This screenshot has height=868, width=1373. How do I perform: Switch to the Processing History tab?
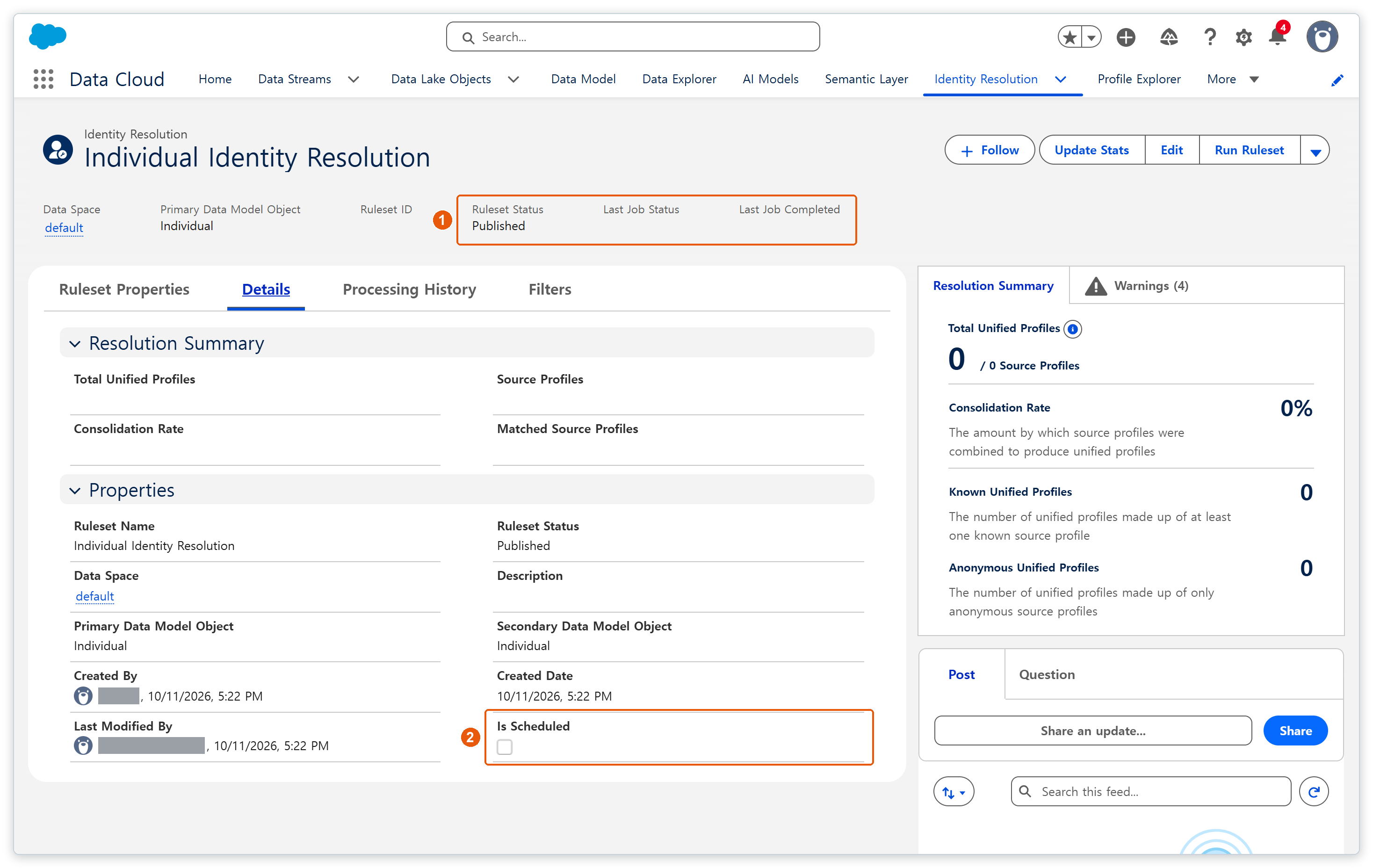click(409, 289)
